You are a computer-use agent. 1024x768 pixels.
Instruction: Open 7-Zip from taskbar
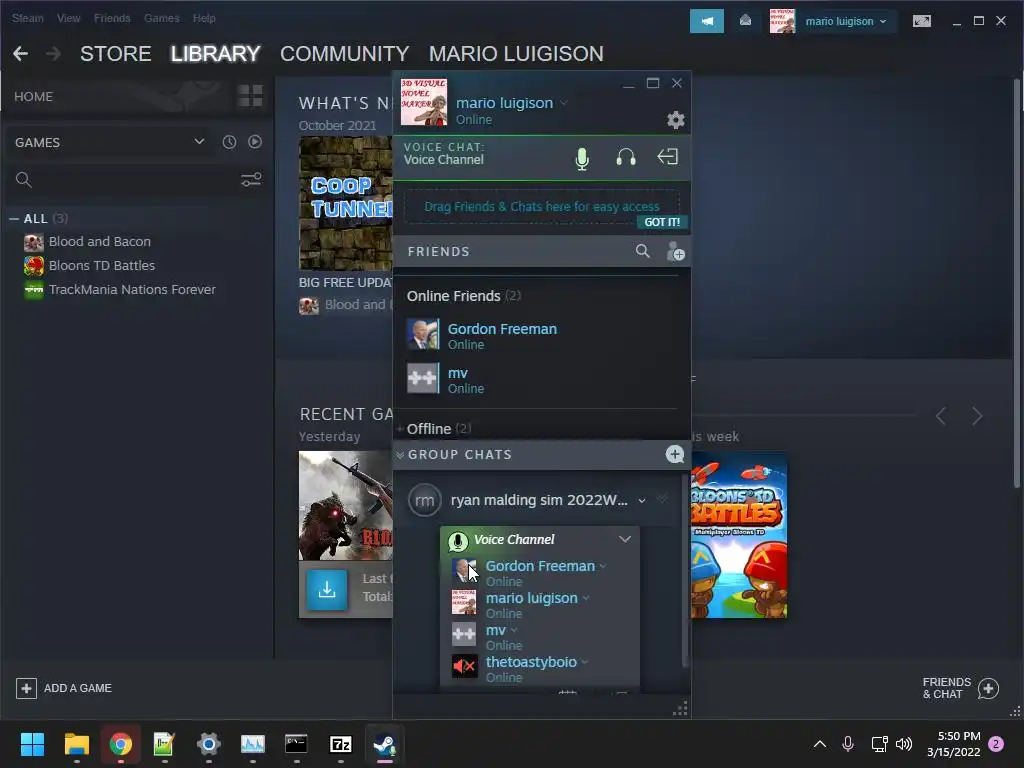(341, 744)
